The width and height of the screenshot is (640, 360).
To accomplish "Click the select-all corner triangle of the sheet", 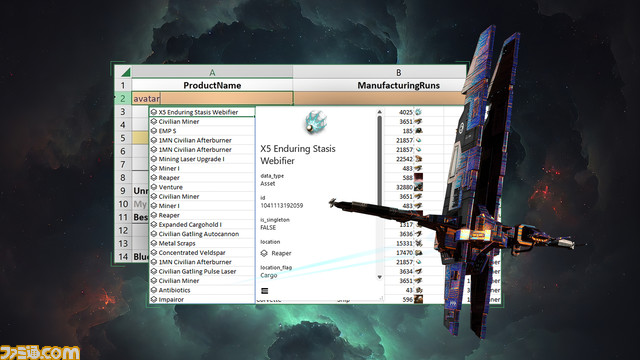I will click(x=125, y=73).
